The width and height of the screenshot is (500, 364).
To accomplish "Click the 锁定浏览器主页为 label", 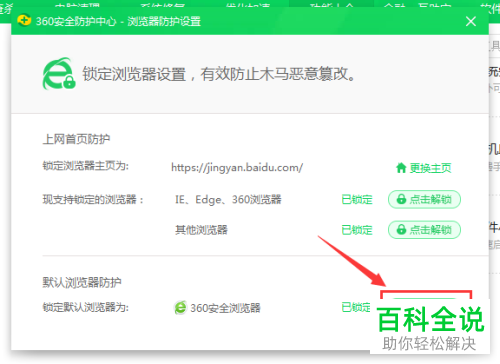I will (86, 166).
